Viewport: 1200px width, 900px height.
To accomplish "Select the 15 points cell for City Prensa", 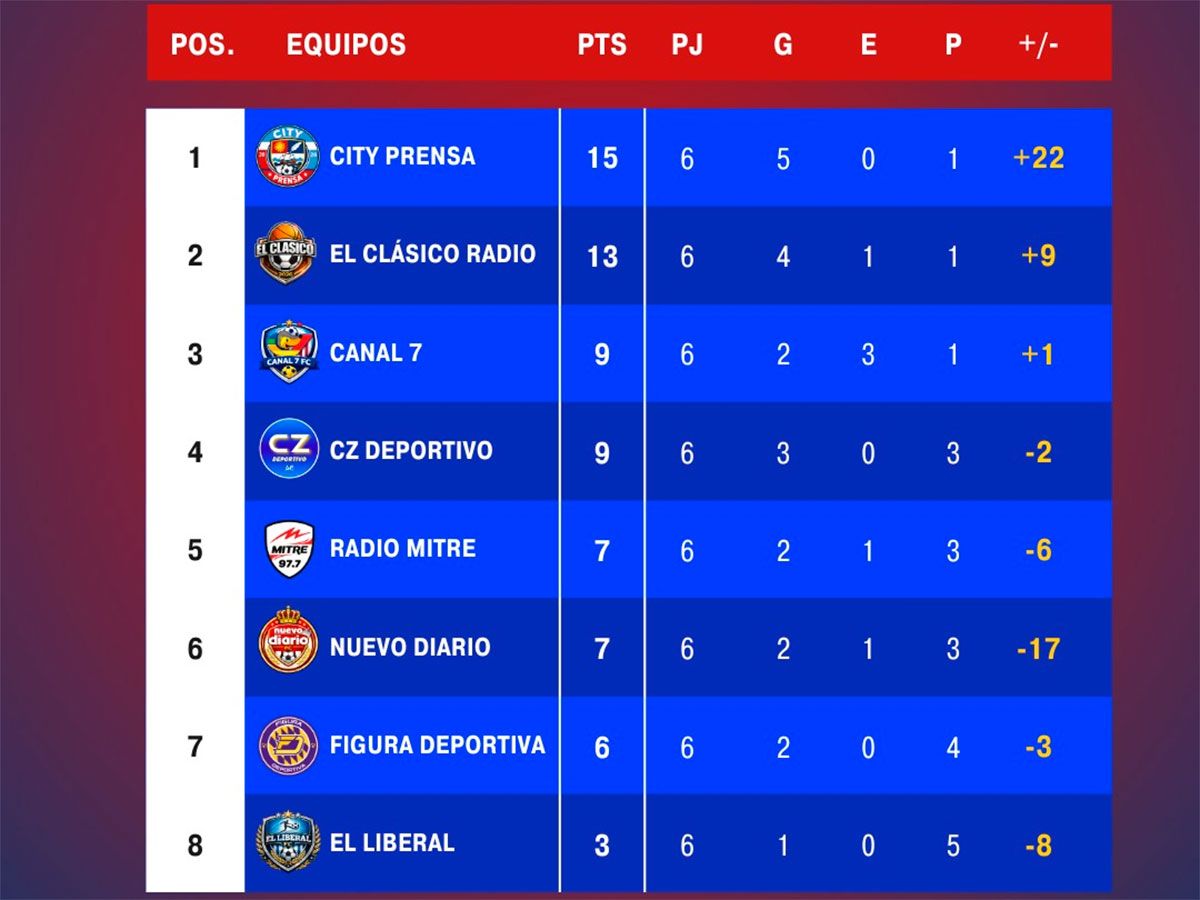I will [602, 158].
